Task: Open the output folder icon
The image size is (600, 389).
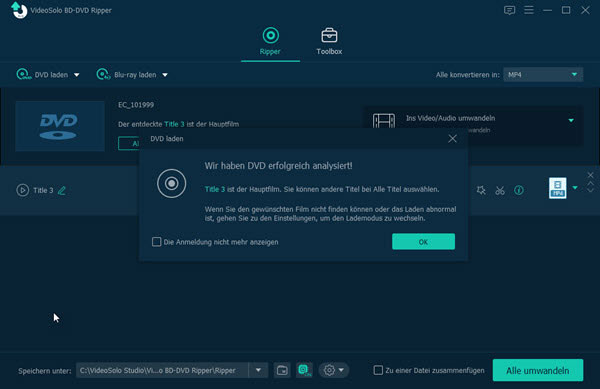Action: (x=282, y=370)
